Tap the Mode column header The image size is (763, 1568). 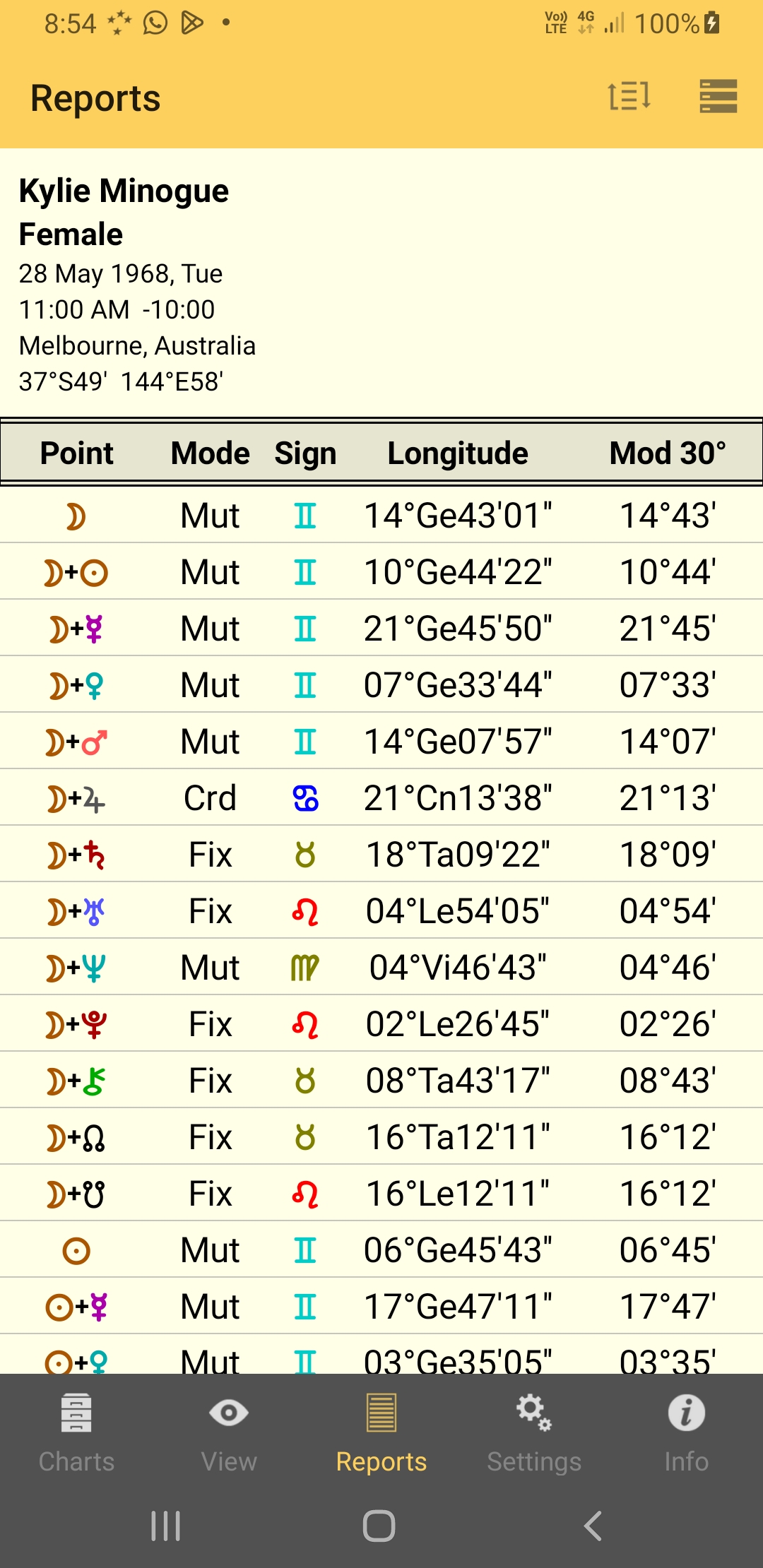tap(211, 453)
